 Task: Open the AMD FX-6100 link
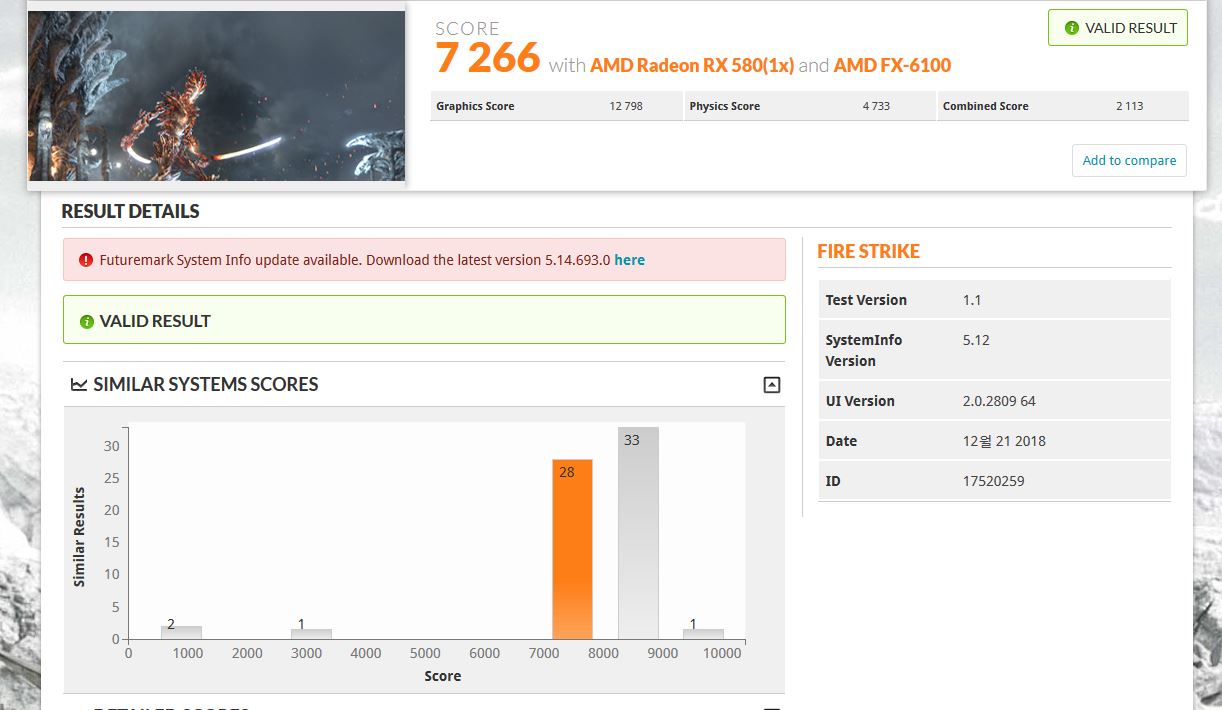coord(892,65)
